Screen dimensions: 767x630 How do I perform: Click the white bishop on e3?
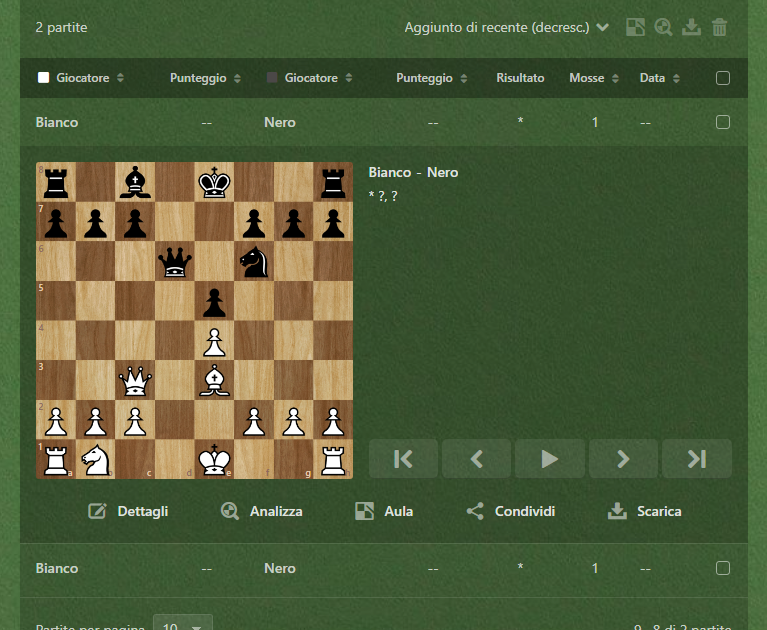point(214,380)
